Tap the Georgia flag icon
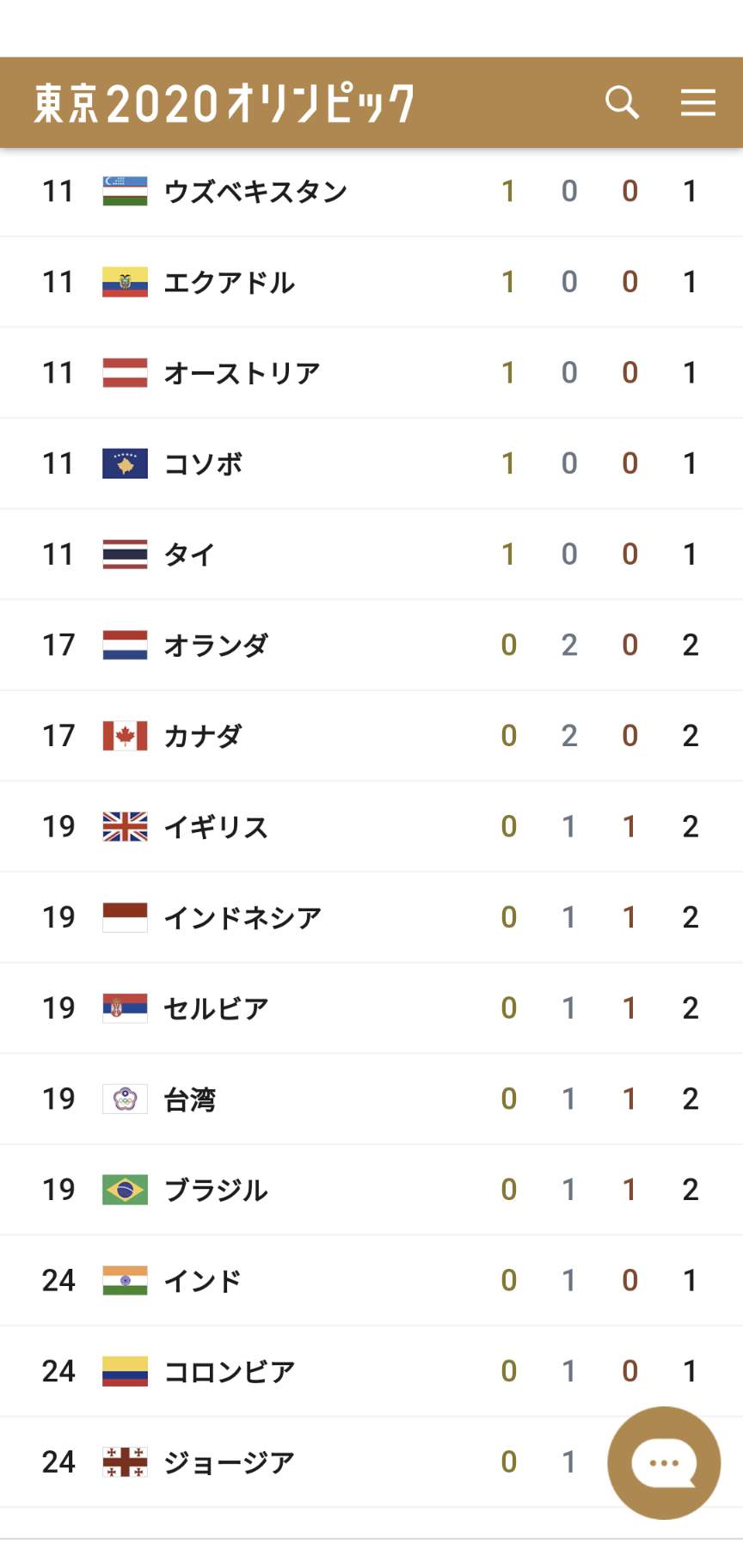 click(125, 1461)
